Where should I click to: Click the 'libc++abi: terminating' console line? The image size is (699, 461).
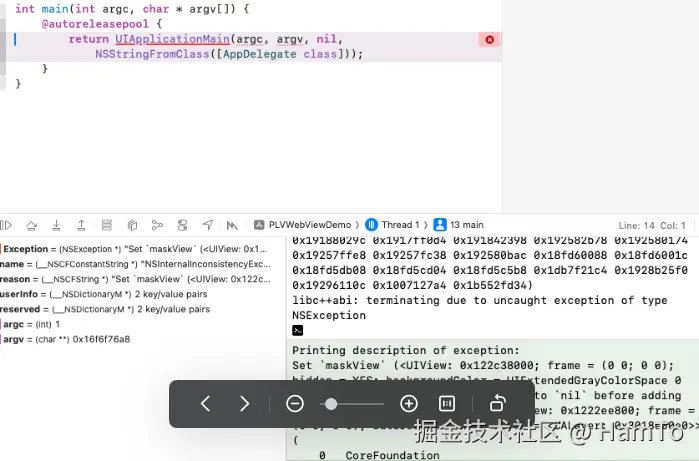[x=480, y=300]
